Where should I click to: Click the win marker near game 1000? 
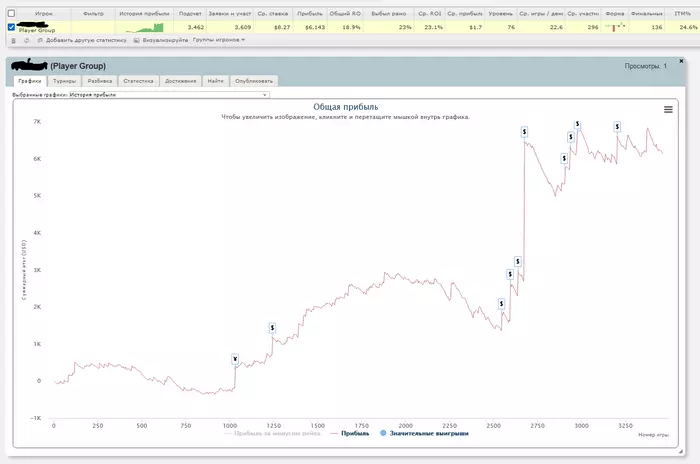coord(235,359)
